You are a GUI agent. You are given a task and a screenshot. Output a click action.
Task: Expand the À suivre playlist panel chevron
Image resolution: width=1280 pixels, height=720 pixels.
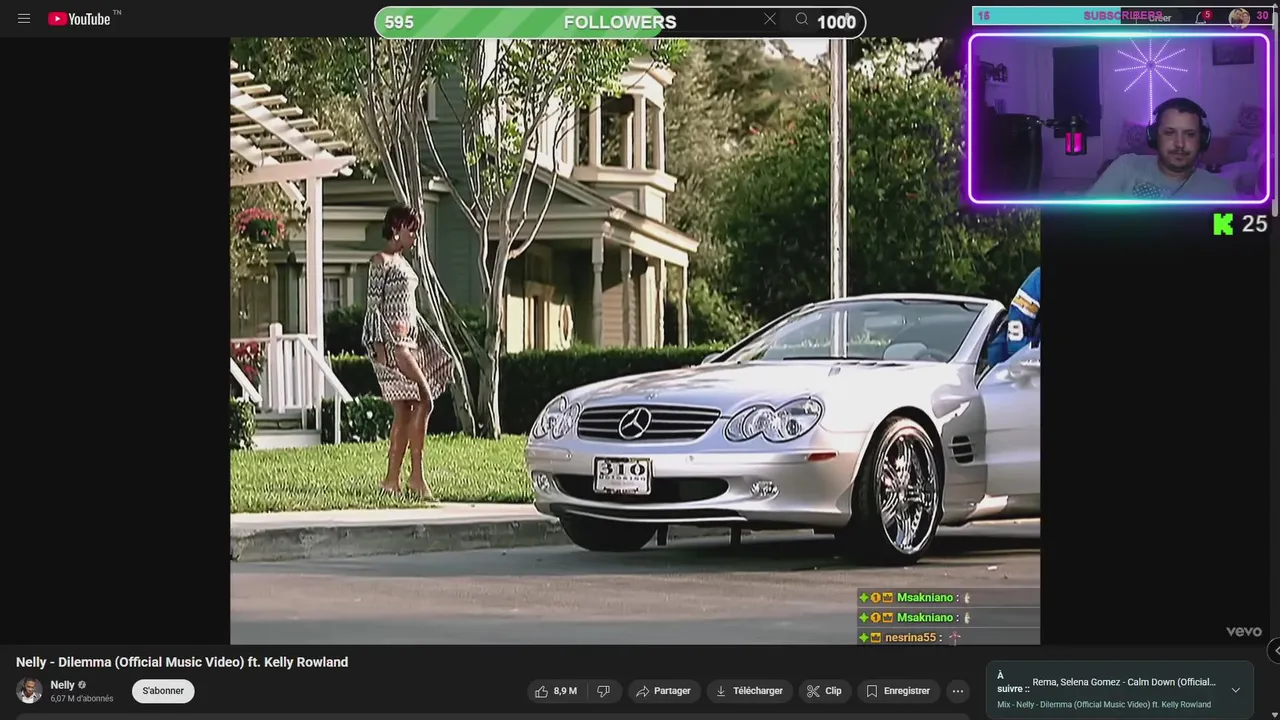tap(1235, 690)
